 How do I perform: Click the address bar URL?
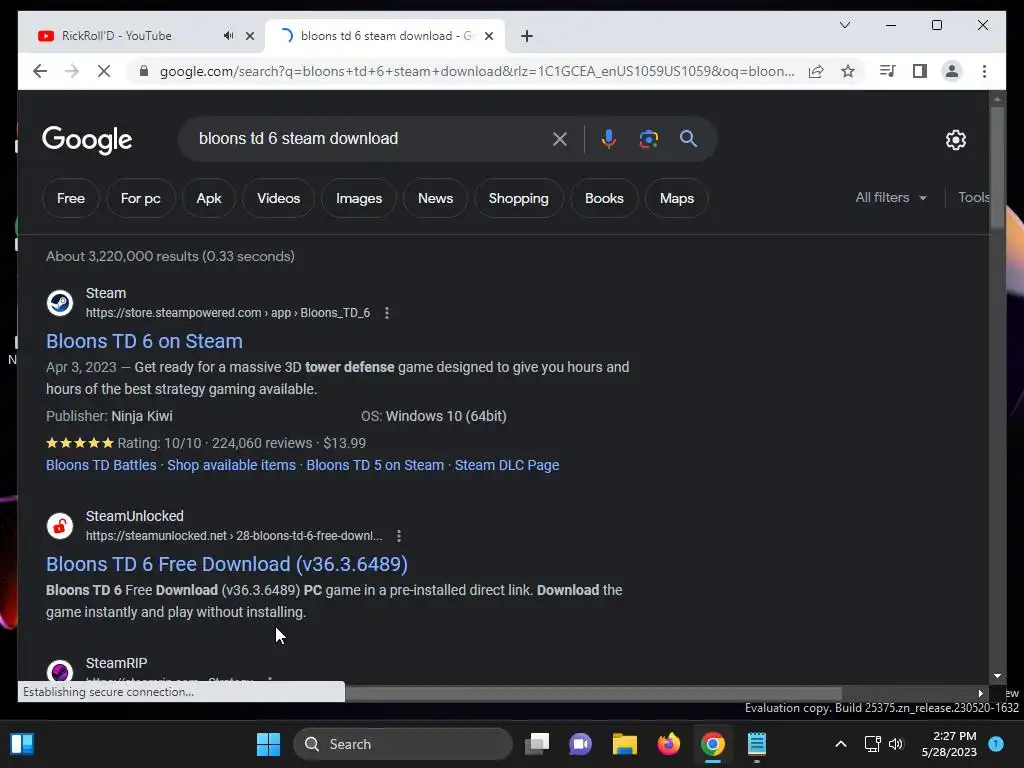click(x=477, y=71)
